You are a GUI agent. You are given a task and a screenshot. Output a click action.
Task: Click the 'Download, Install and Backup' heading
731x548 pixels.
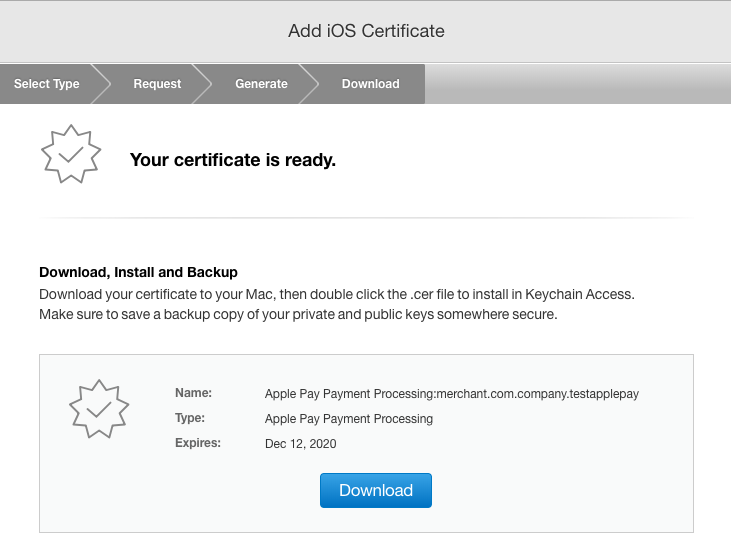138,272
